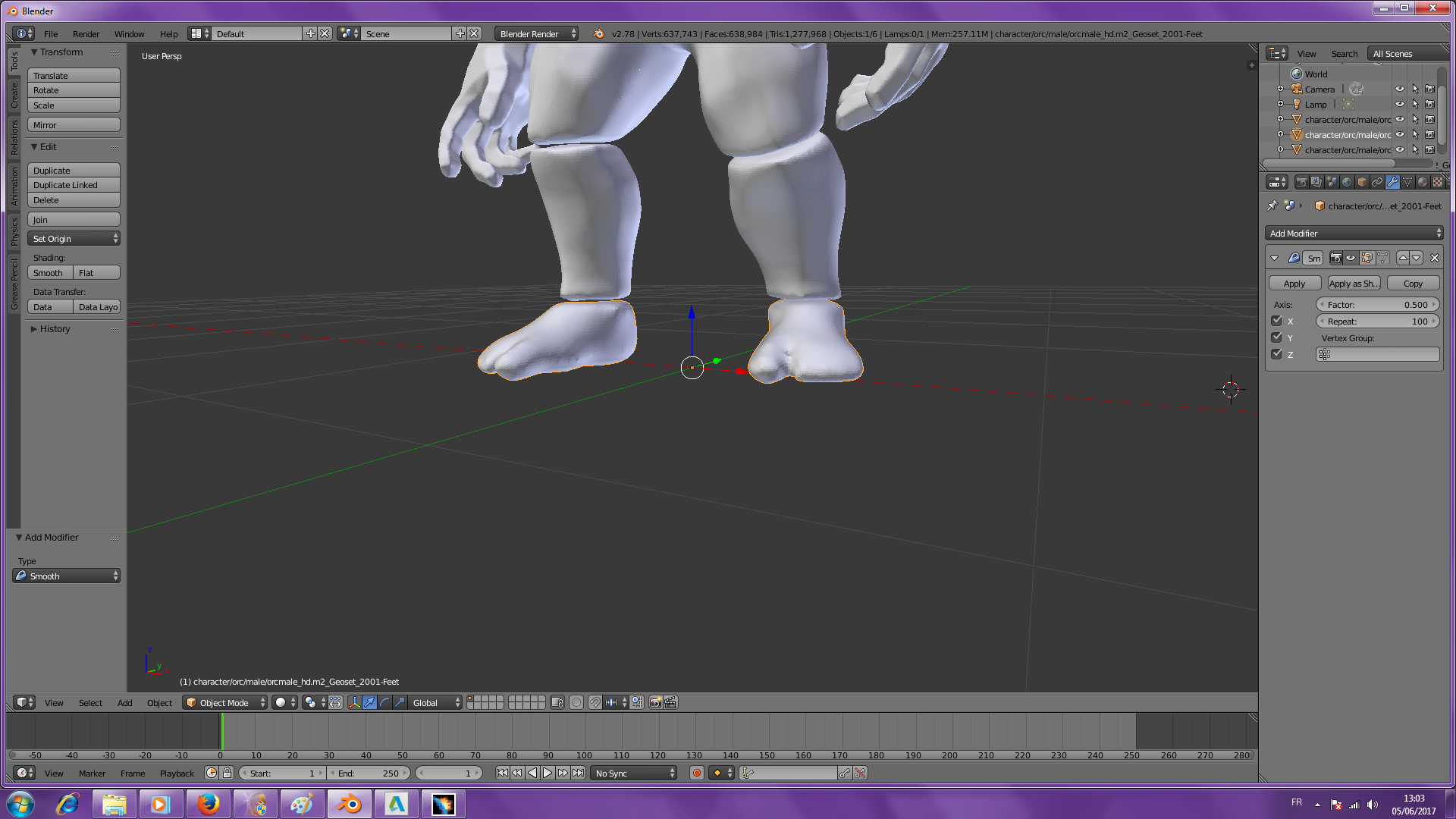
Task: Open the Object Mode dropdown
Action: pyautogui.click(x=225, y=702)
